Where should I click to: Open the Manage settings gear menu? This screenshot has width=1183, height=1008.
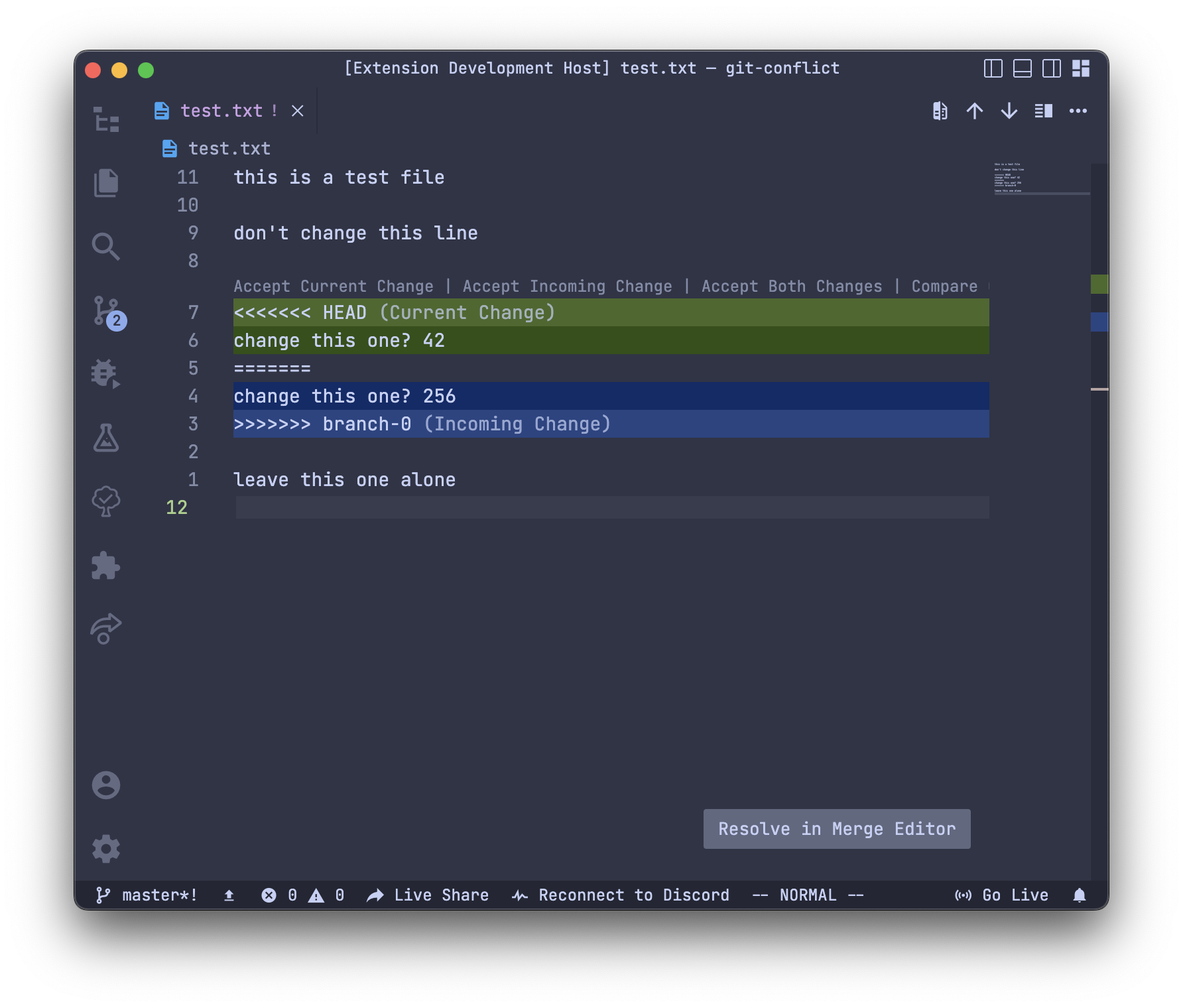point(106,848)
